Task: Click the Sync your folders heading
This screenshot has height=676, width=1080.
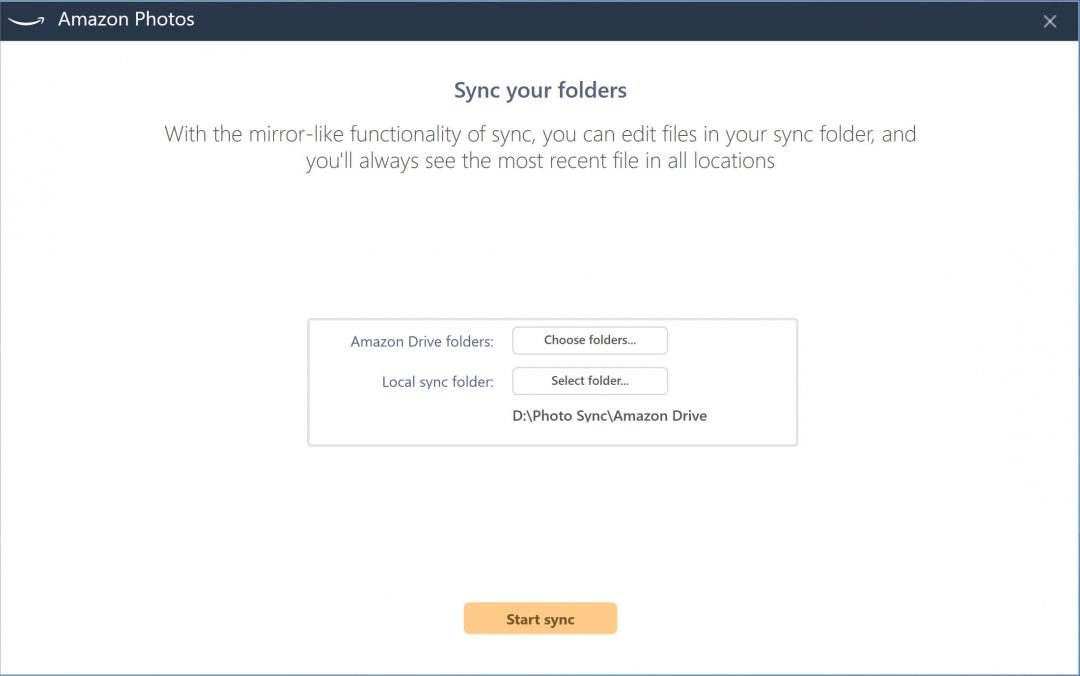Action: (x=540, y=90)
